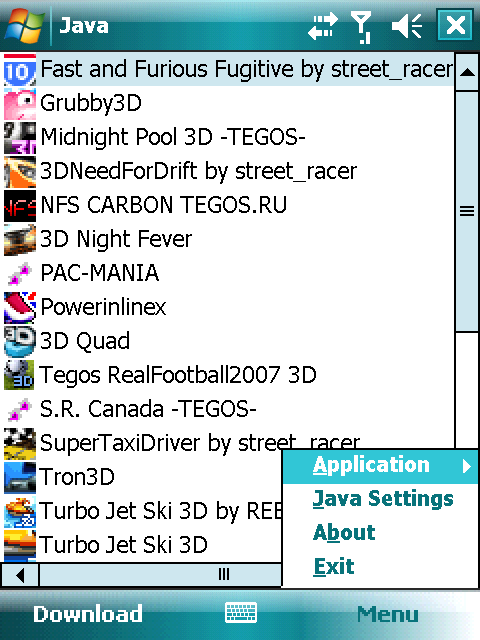Screen dimensions: 480x640
Task: Click the Tron3D blue icon
Action: [x=20, y=478]
